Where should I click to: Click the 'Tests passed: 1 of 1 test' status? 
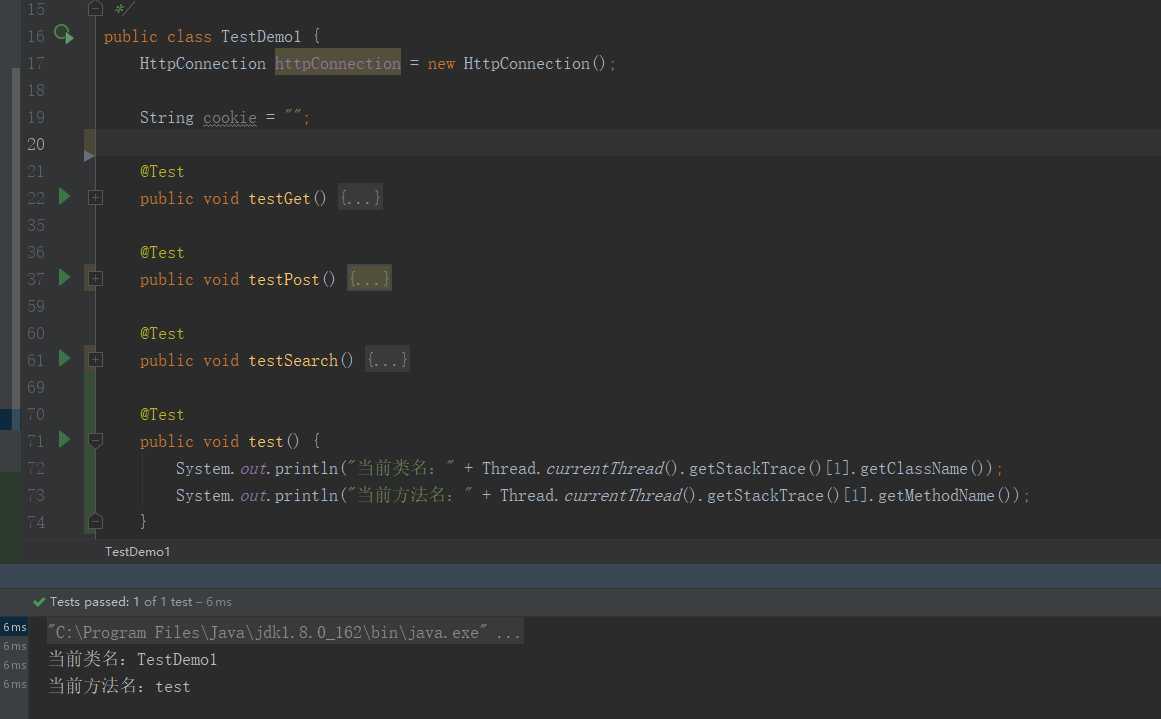pyautogui.click(x=121, y=602)
